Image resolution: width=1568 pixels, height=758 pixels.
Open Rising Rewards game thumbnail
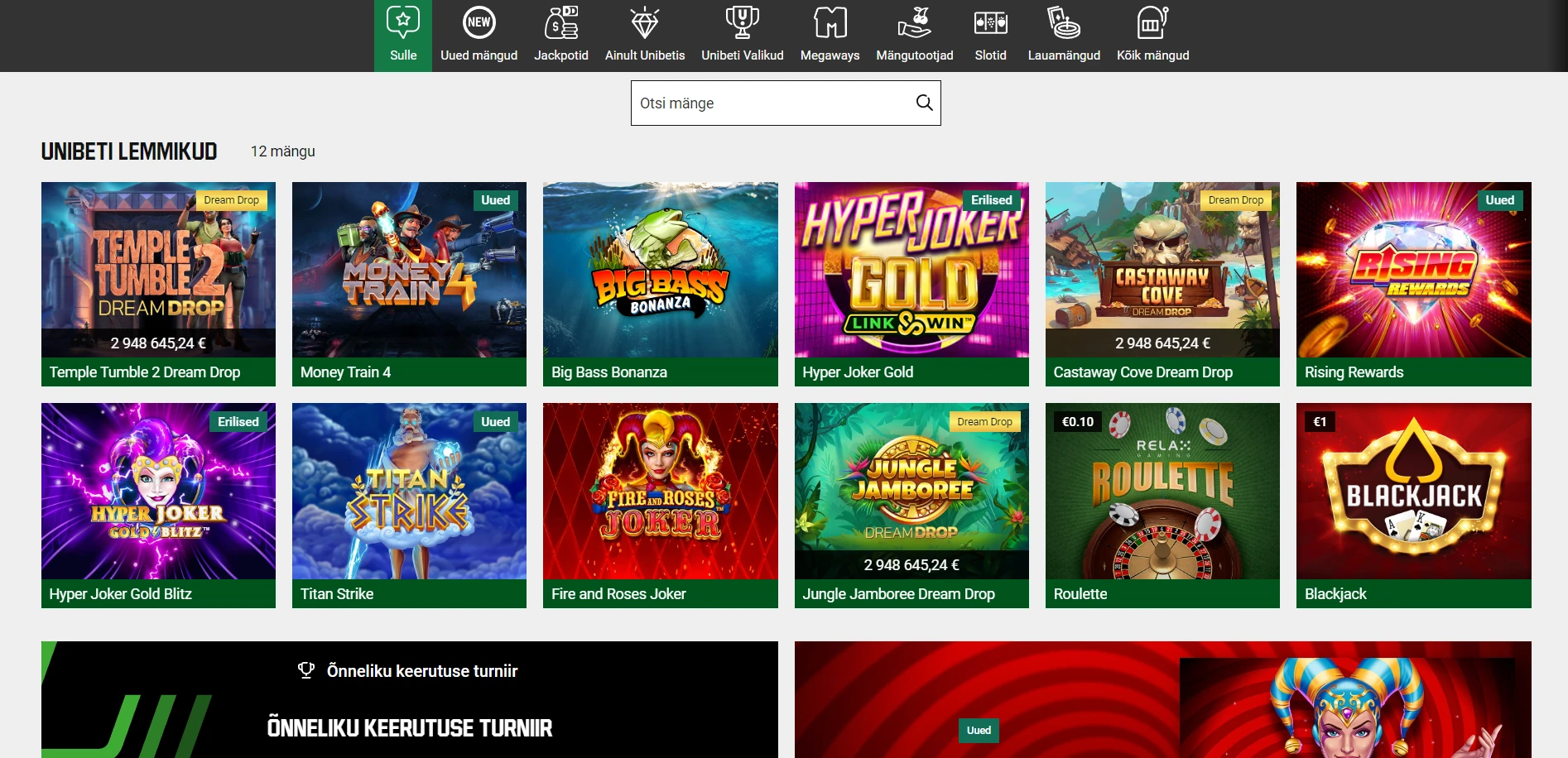click(x=1414, y=270)
